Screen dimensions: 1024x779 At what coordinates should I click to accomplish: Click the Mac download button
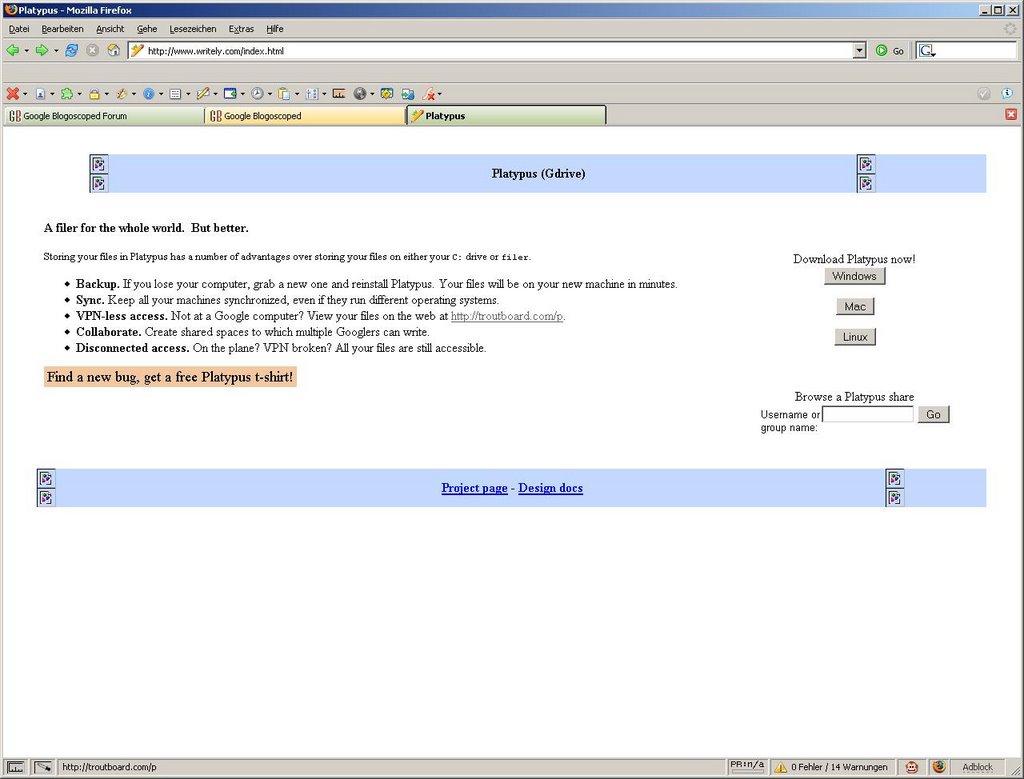[x=855, y=306]
